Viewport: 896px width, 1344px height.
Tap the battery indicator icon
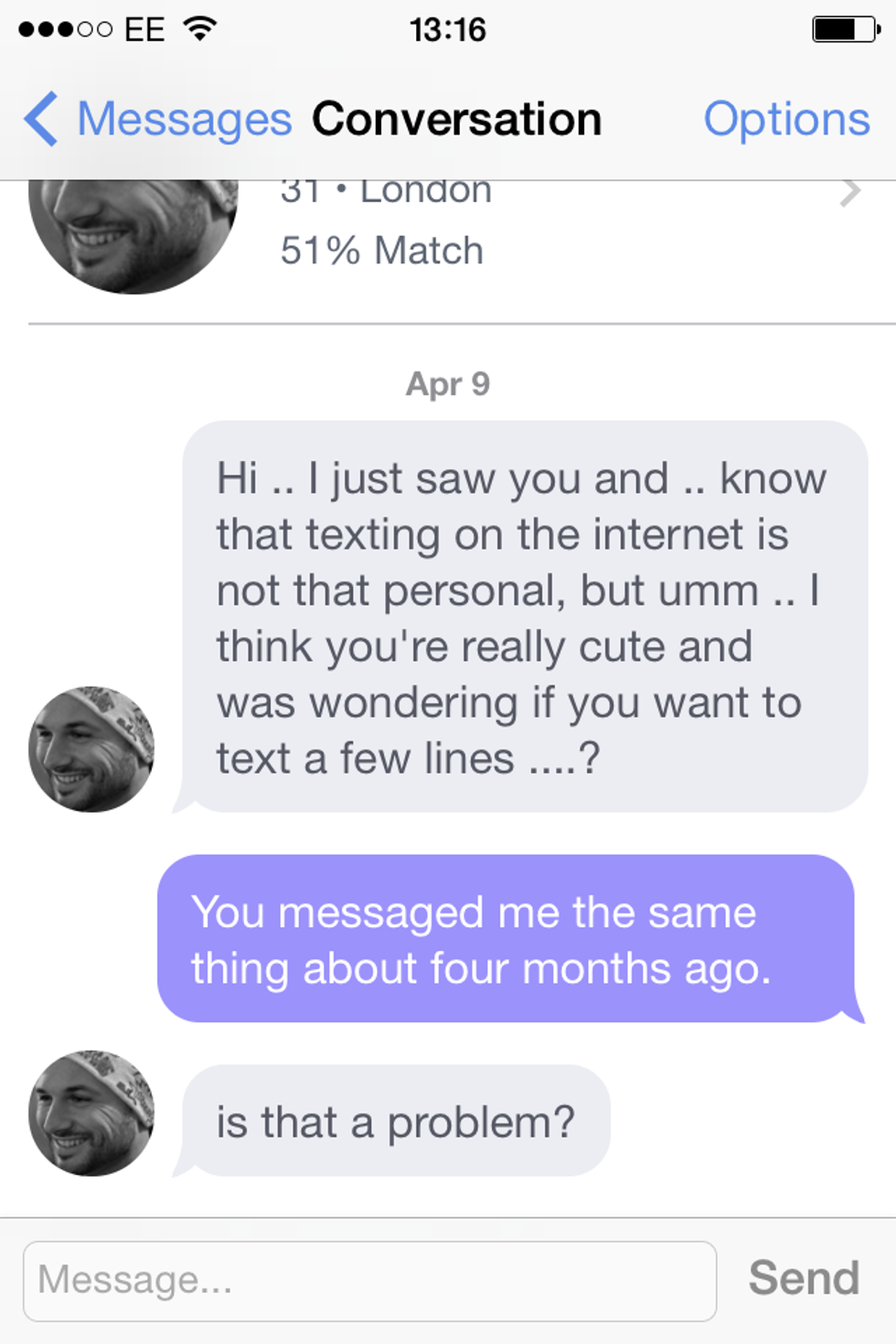(x=845, y=29)
